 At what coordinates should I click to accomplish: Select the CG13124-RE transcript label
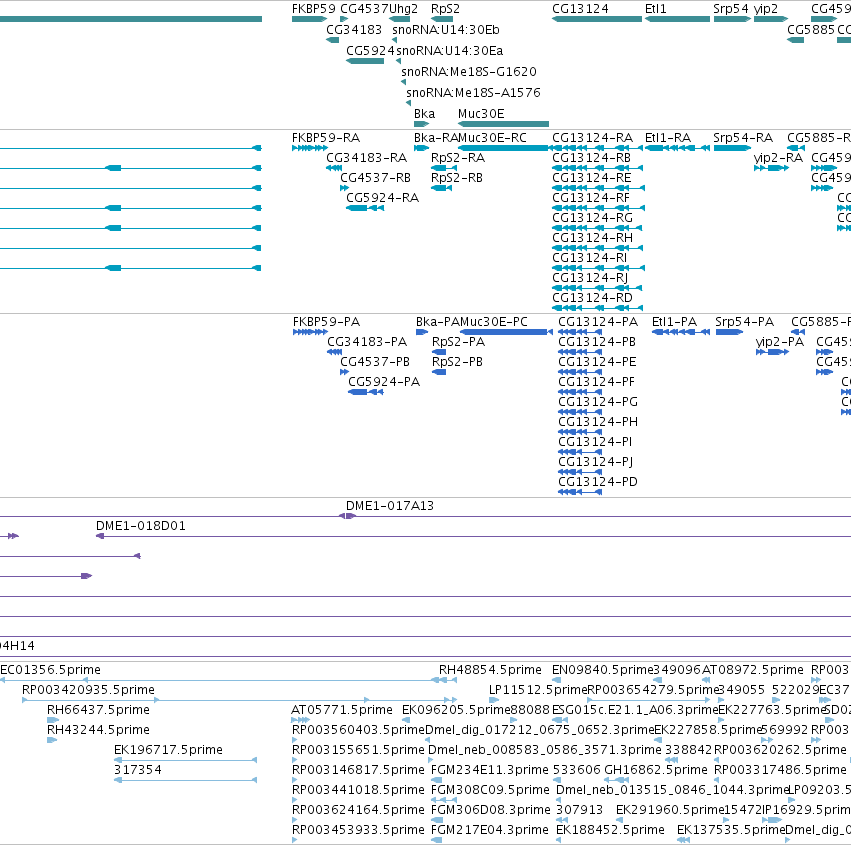click(x=592, y=178)
